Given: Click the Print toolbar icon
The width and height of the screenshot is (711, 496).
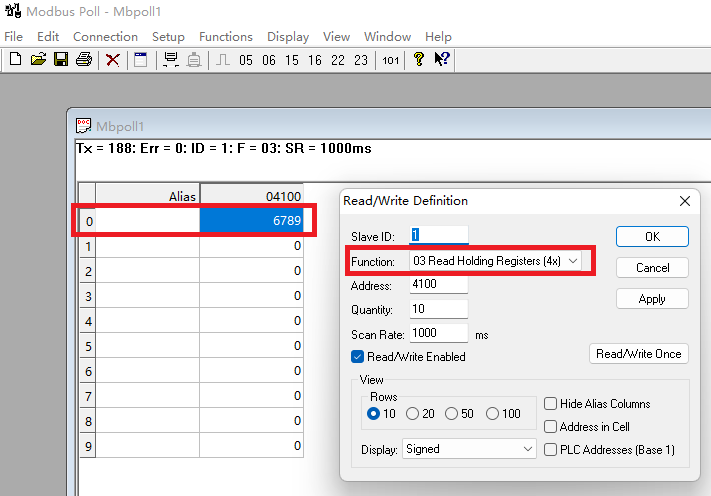Looking at the screenshot, I should pyautogui.click(x=84, y=59).
